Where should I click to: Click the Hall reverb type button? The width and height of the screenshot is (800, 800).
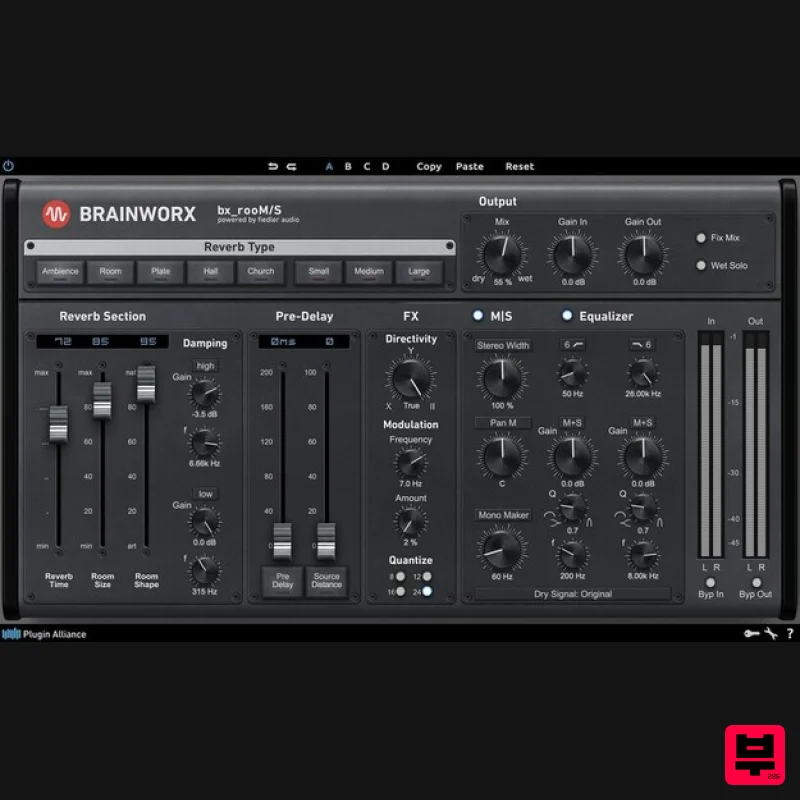(210, 271)
